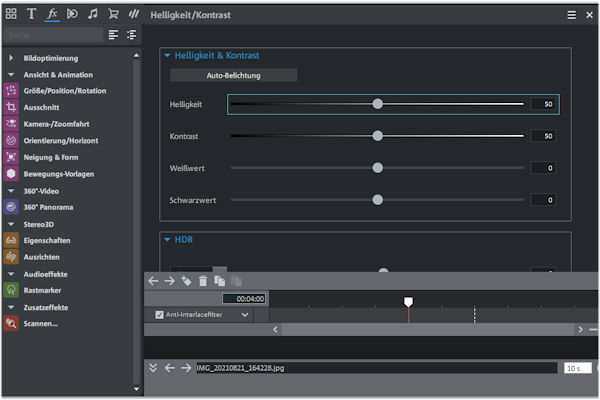Collapse the HDR section
Image resolution: width=600 pixels, height=400 pixels.
point(167,240)
